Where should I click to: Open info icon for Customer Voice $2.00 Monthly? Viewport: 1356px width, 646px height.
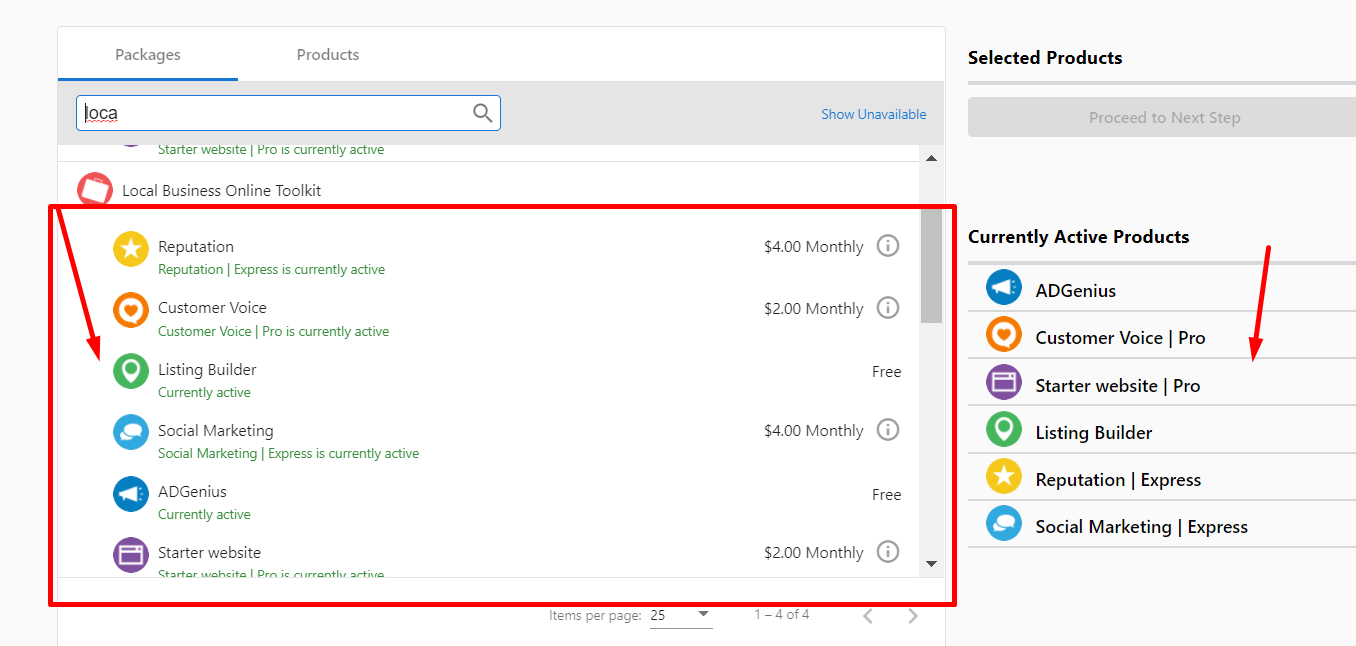[888, 308]
